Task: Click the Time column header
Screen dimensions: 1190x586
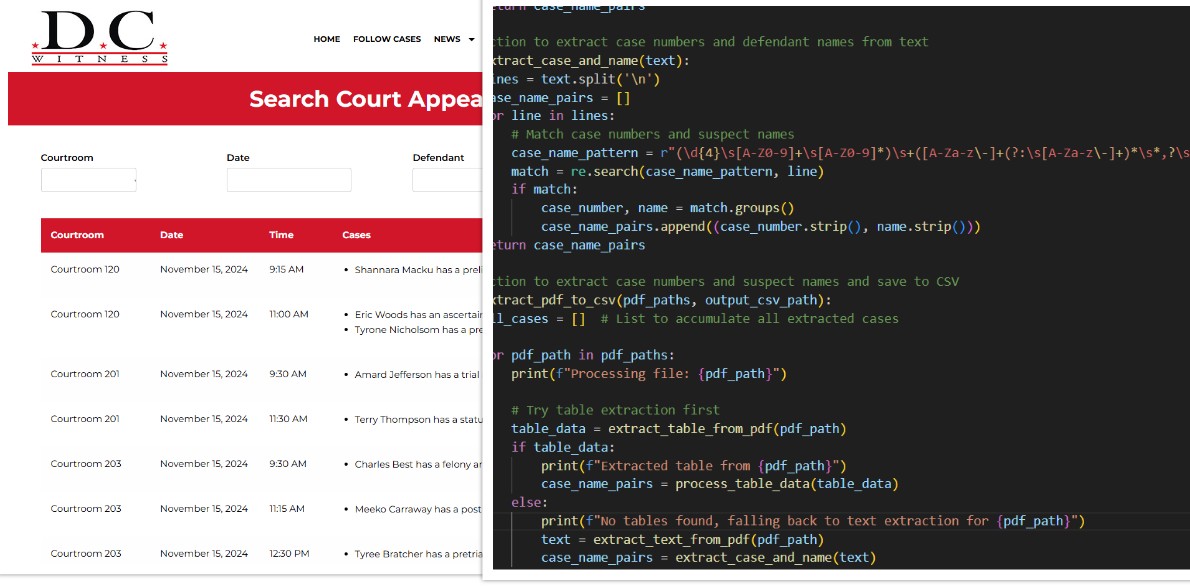Action: coord(280,235)
